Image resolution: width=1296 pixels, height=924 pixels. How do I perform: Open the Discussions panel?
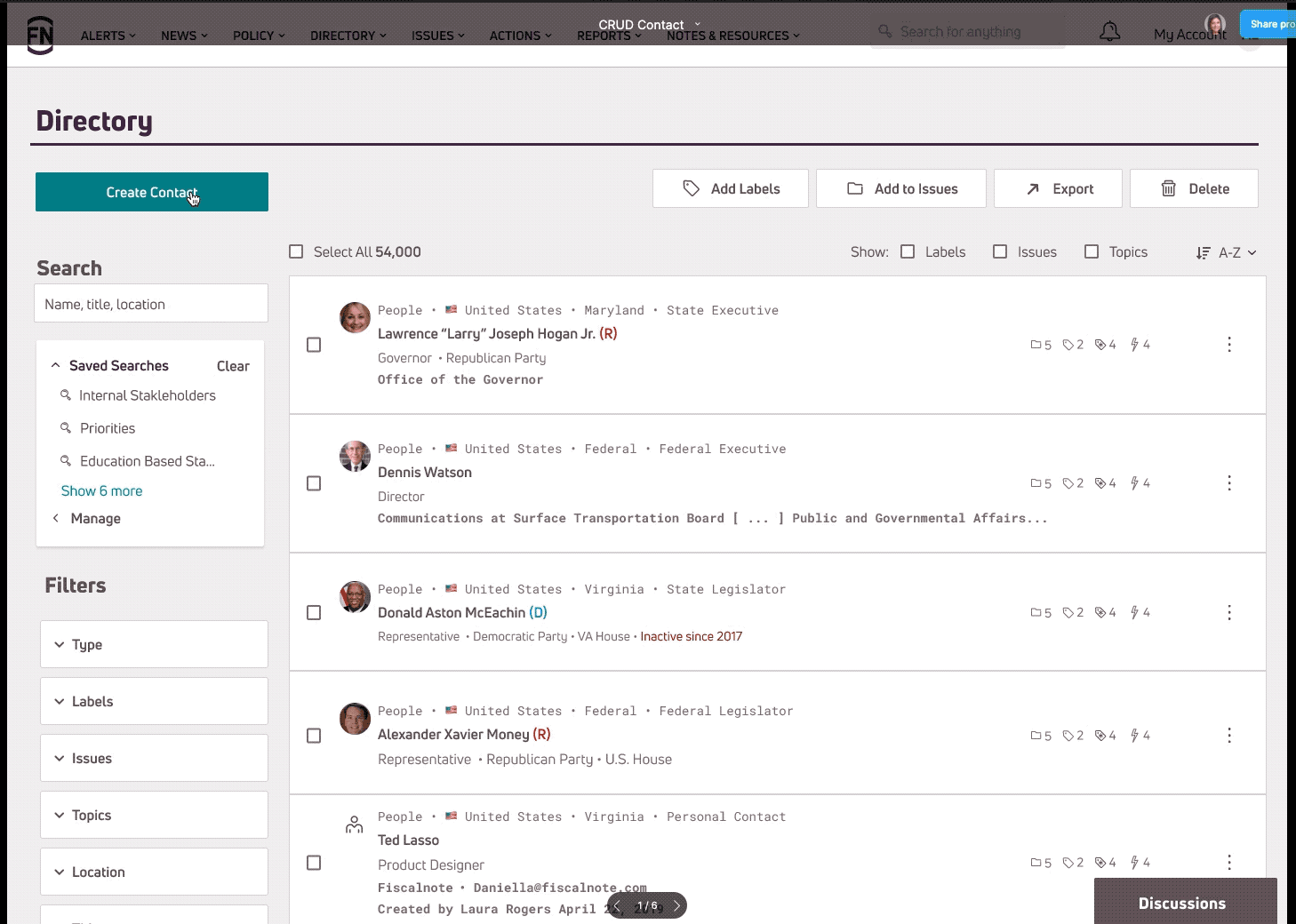1185,903
